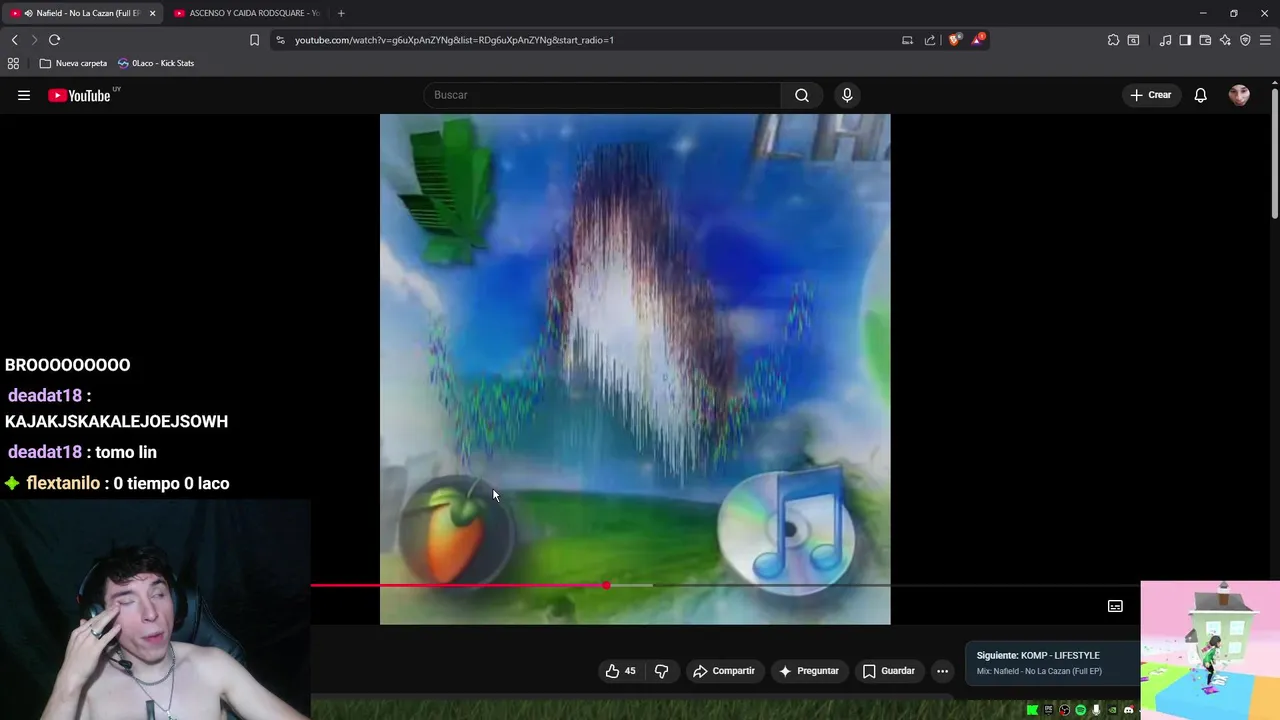Image resolution: width=1280 pixels, height=720 pixels.
Task: View site information icon in address bar
Action: pos(280,40)
